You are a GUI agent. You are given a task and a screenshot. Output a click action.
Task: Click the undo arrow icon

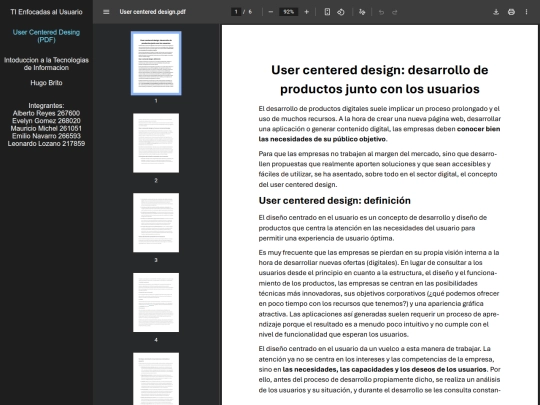(x=381, y=12)
